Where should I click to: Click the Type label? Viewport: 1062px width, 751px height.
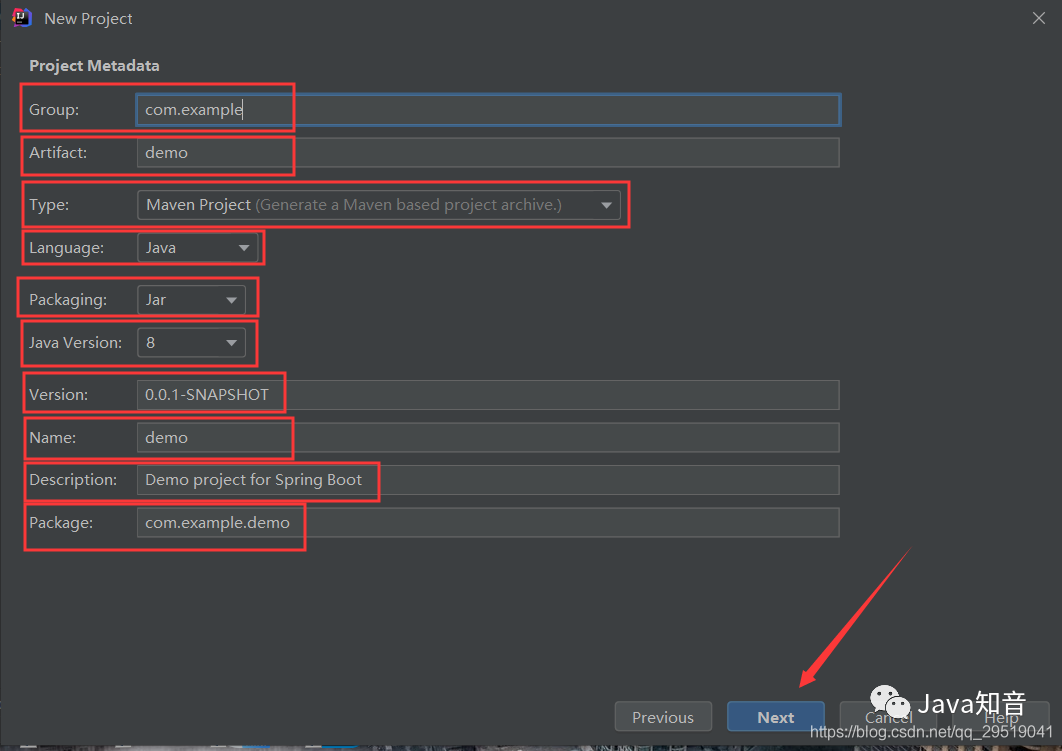point(49,205)
